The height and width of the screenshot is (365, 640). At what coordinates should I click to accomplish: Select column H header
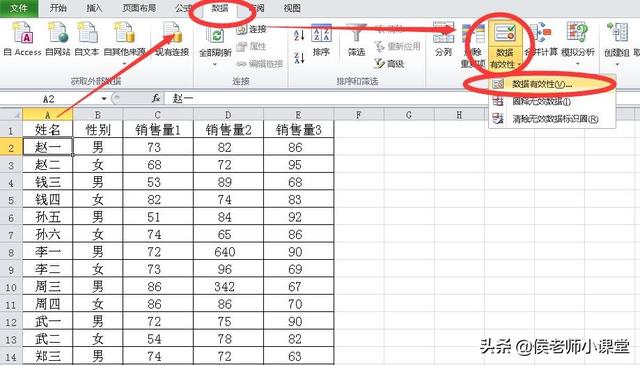(x=459, y=115)
